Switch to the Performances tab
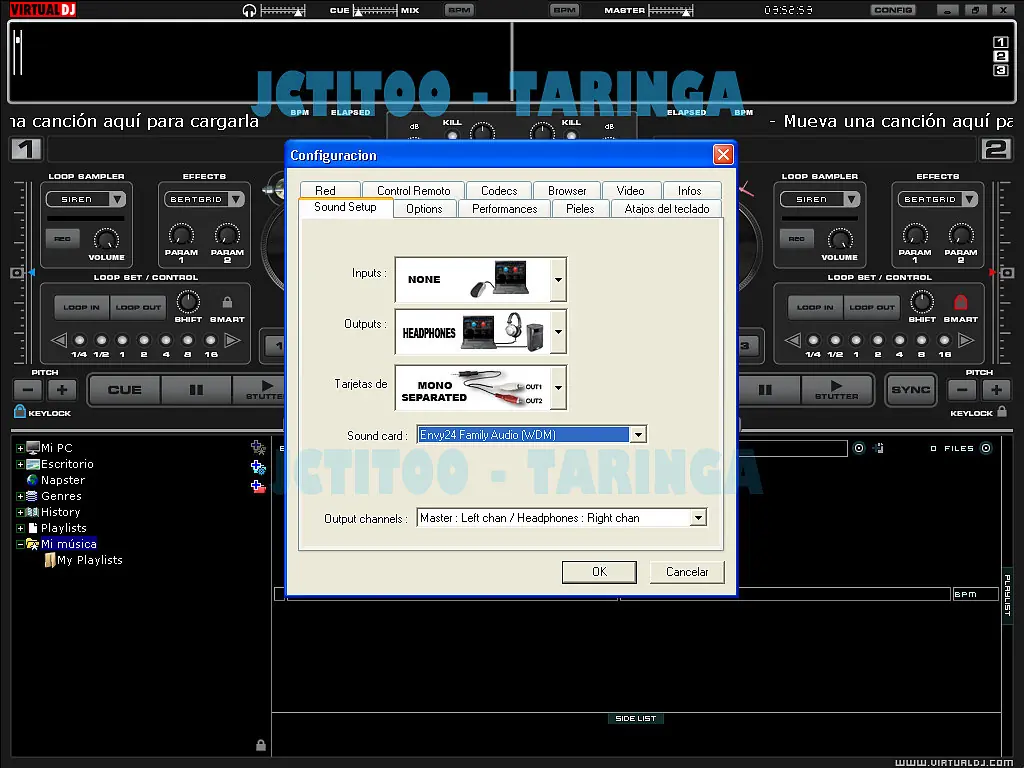 tap(504, 209)
